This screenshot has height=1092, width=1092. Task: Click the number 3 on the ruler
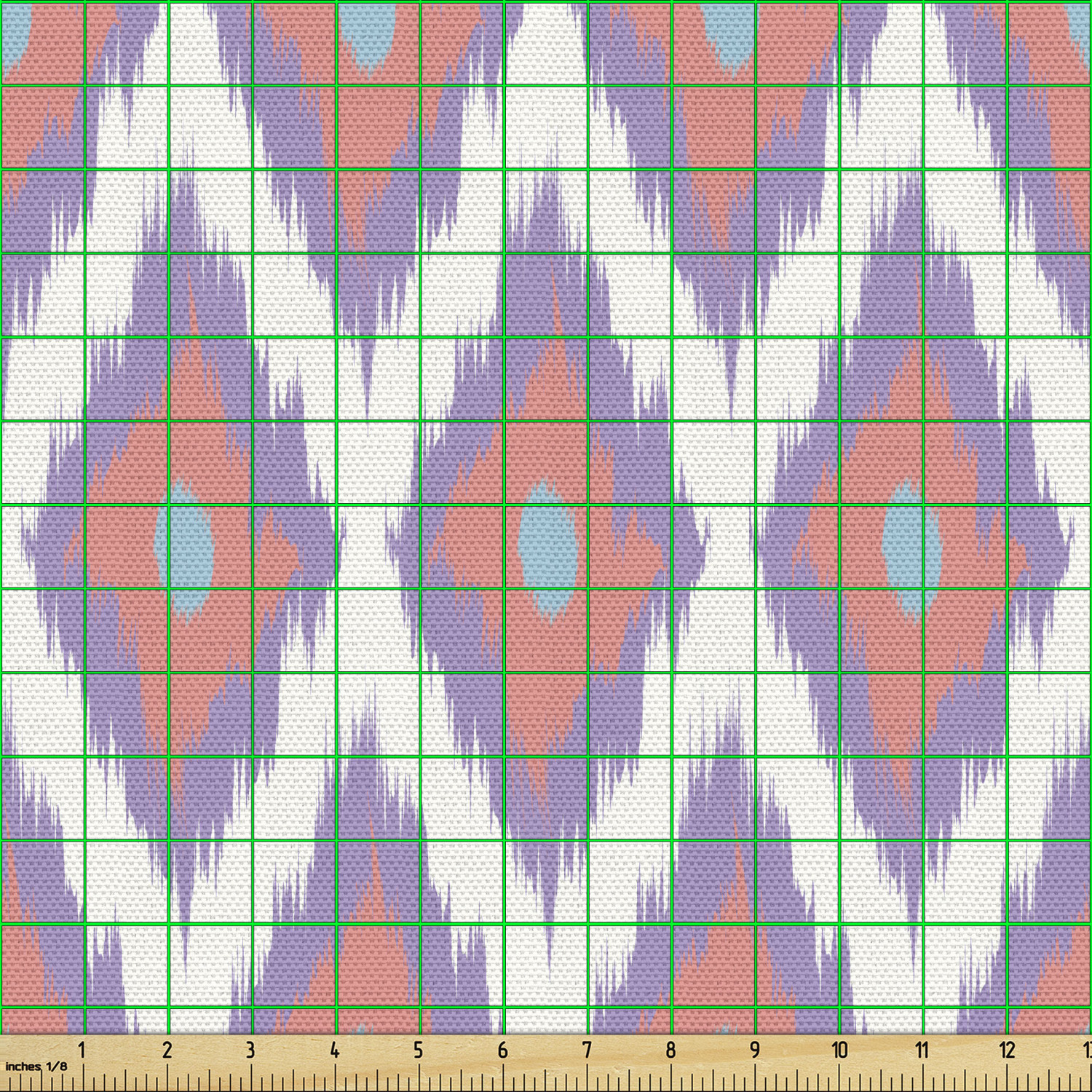[250, 1051]
